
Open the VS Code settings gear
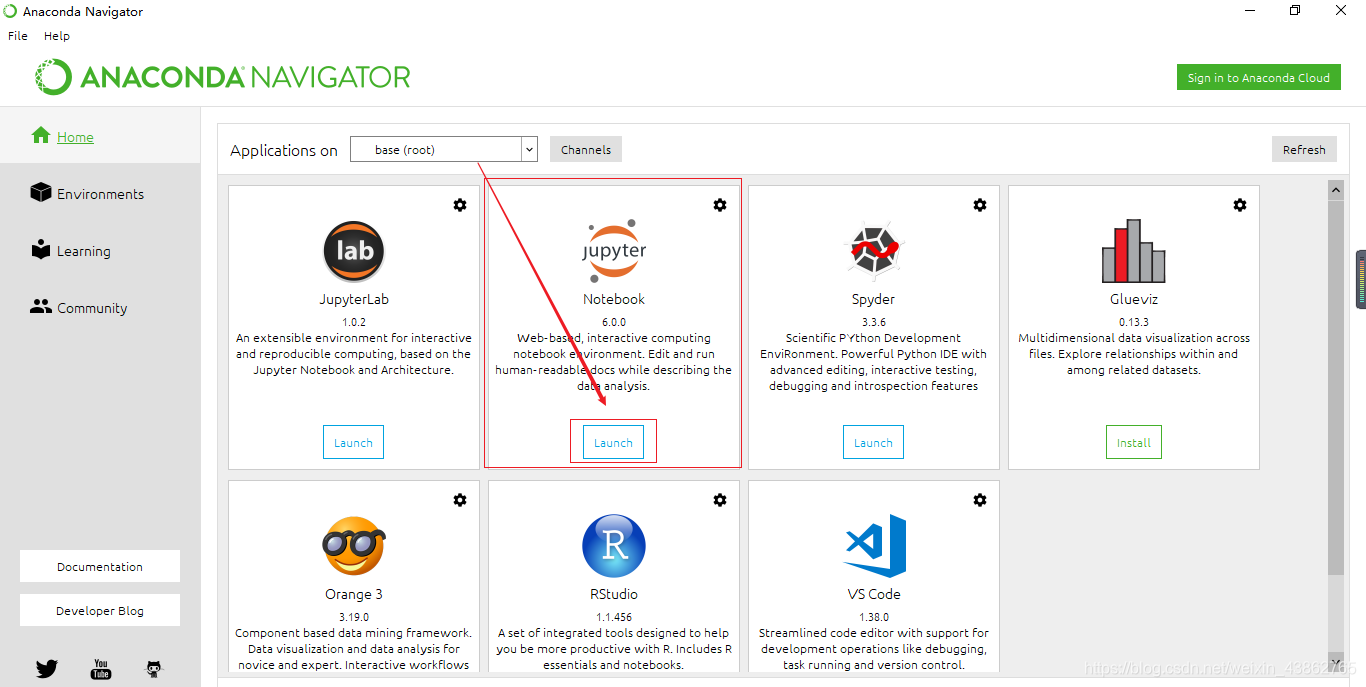pos(980,500)
